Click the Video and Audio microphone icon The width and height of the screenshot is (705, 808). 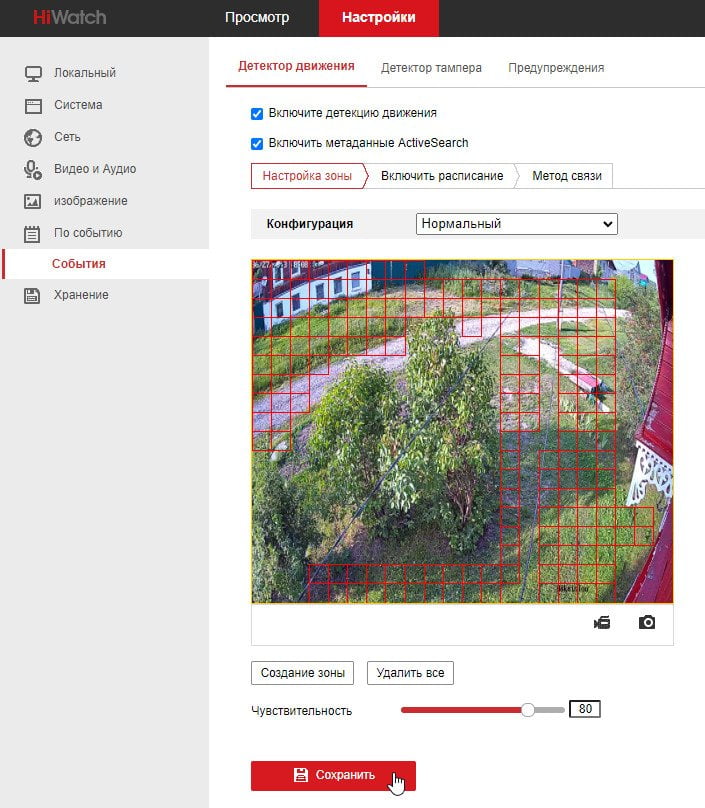click(x=33, y=170)
